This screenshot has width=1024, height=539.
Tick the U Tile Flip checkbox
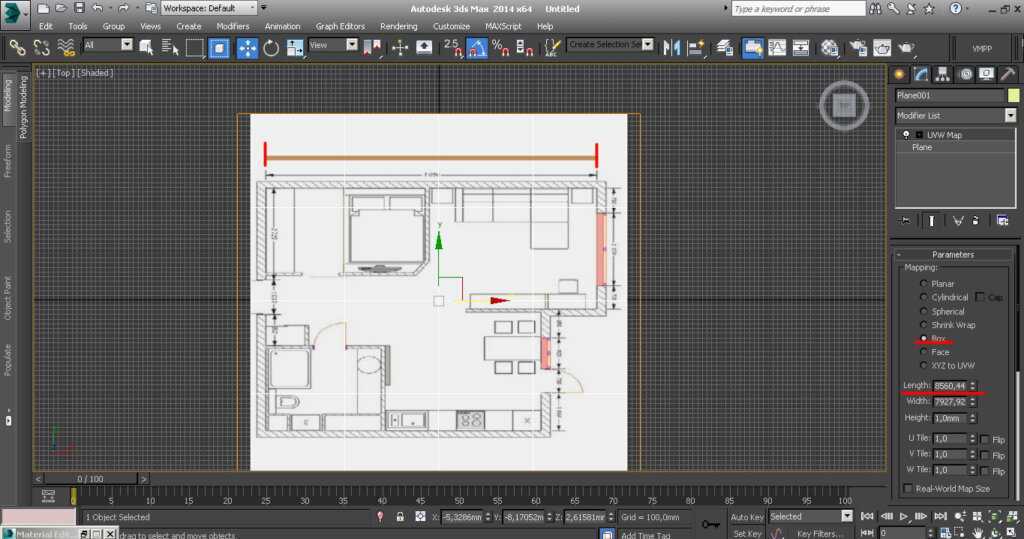pyautogui.click(x=985, y=439)
